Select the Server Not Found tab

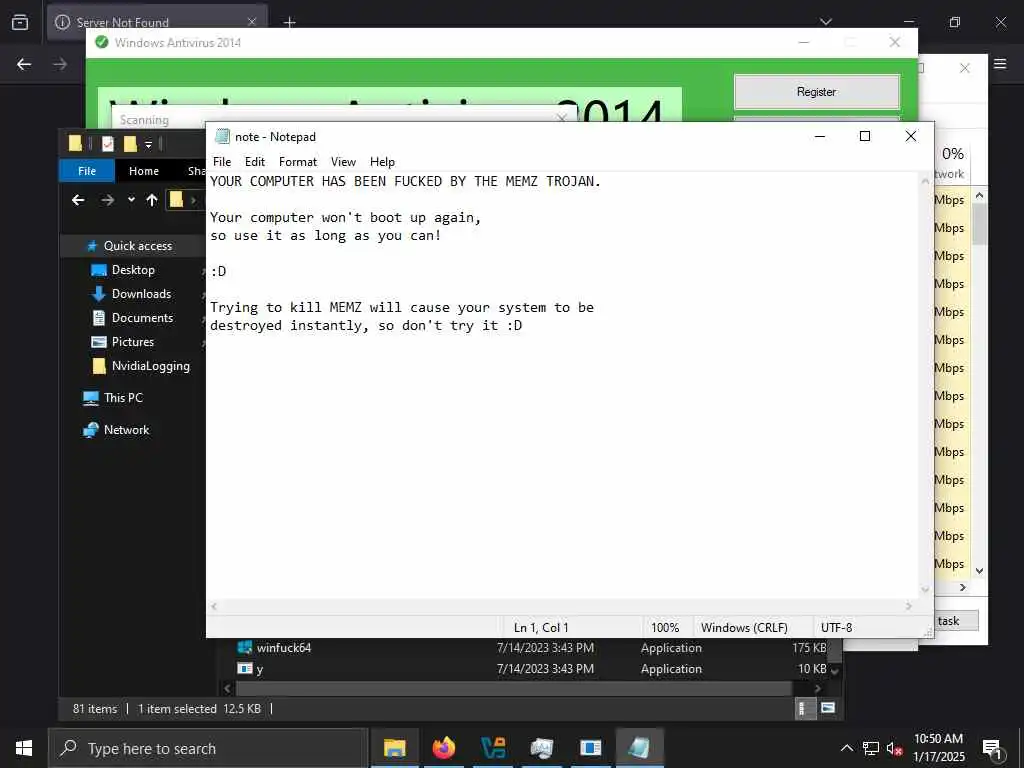click(x=157, y=22)
